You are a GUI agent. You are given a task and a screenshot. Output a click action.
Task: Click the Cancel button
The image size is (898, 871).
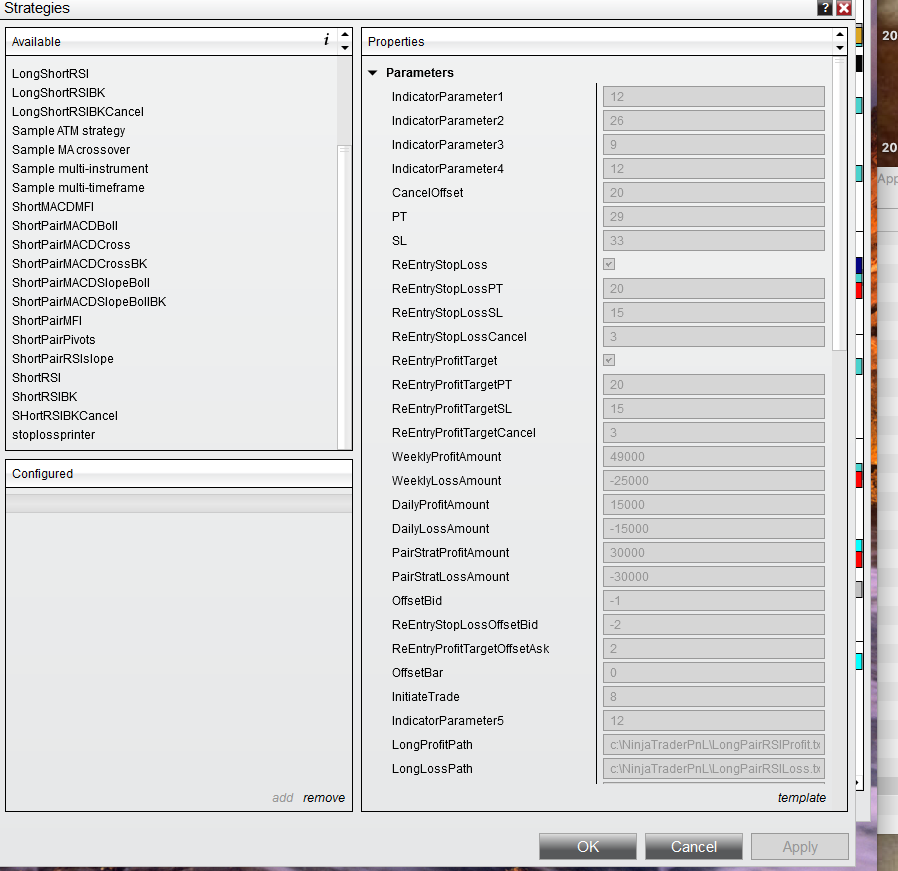coord(694,846)
